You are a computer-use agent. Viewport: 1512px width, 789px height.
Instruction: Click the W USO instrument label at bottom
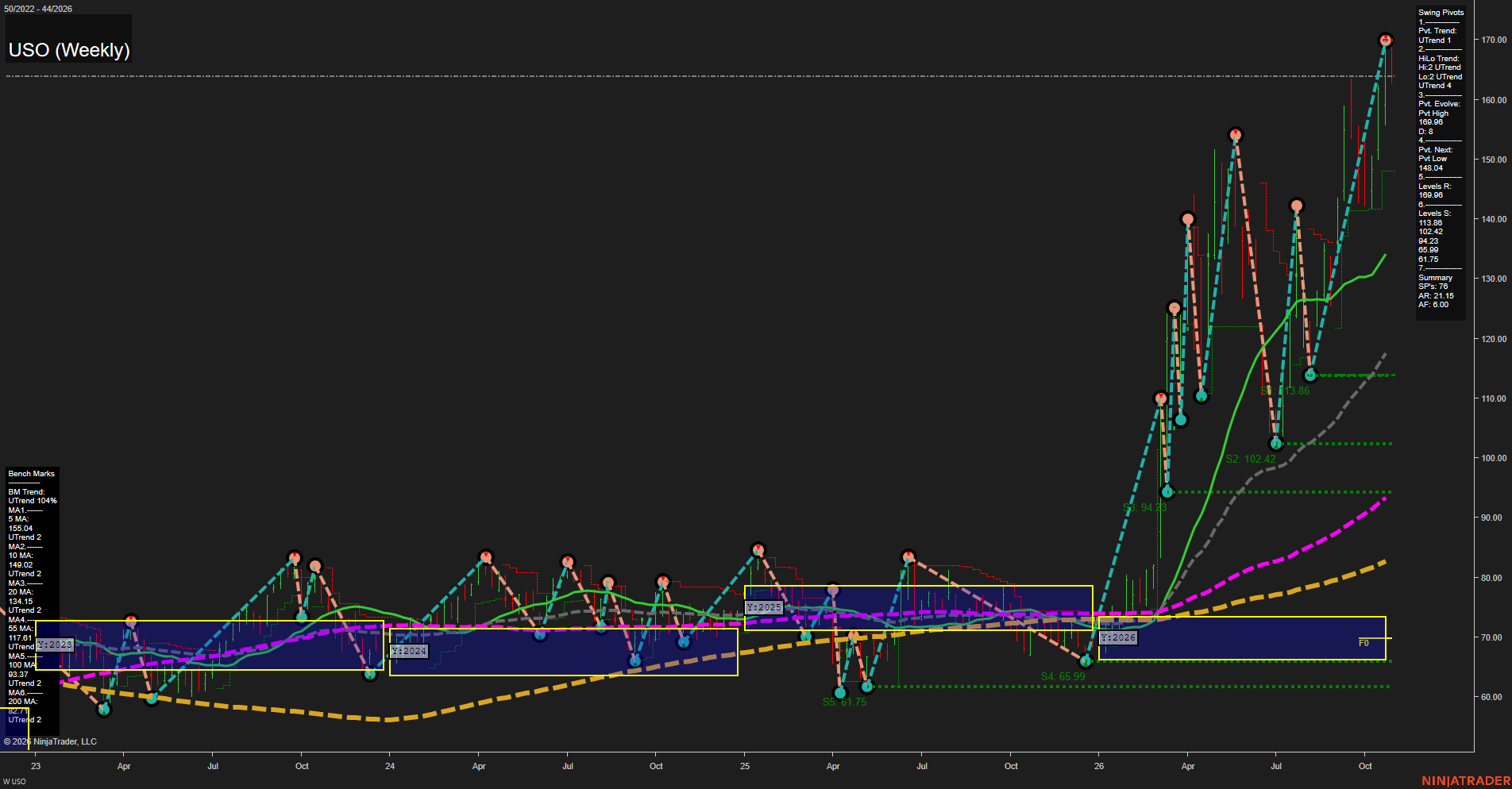(14, 782)
